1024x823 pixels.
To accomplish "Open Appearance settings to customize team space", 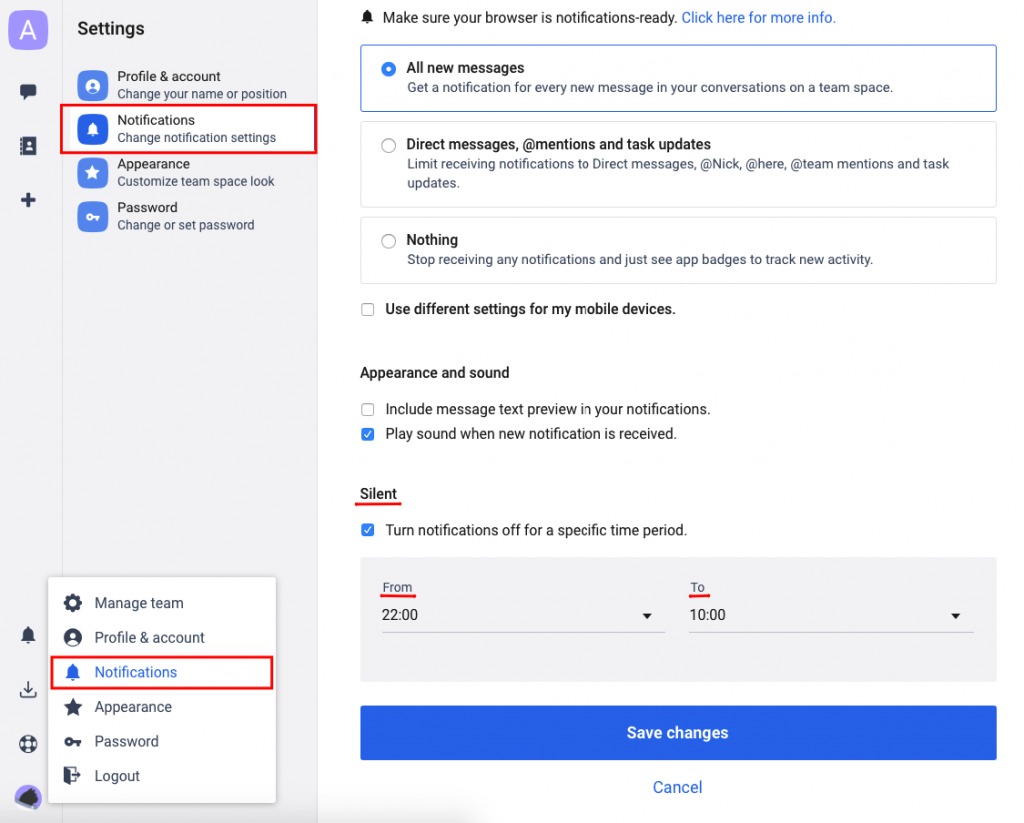I will pos(154,171).
